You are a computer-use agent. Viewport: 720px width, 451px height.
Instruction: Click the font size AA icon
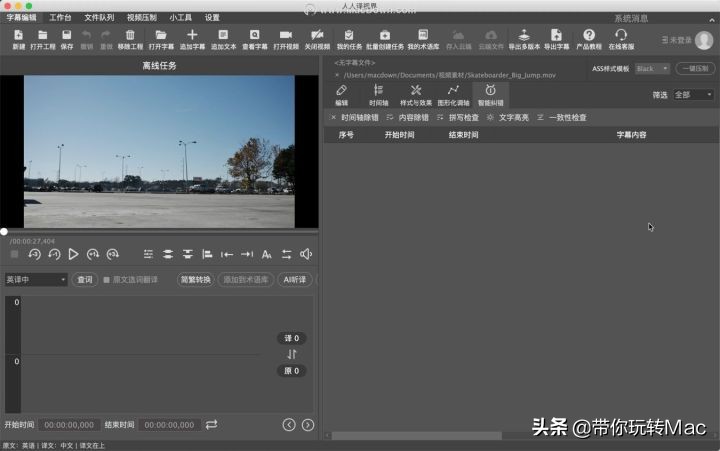[x=266, y=254]
